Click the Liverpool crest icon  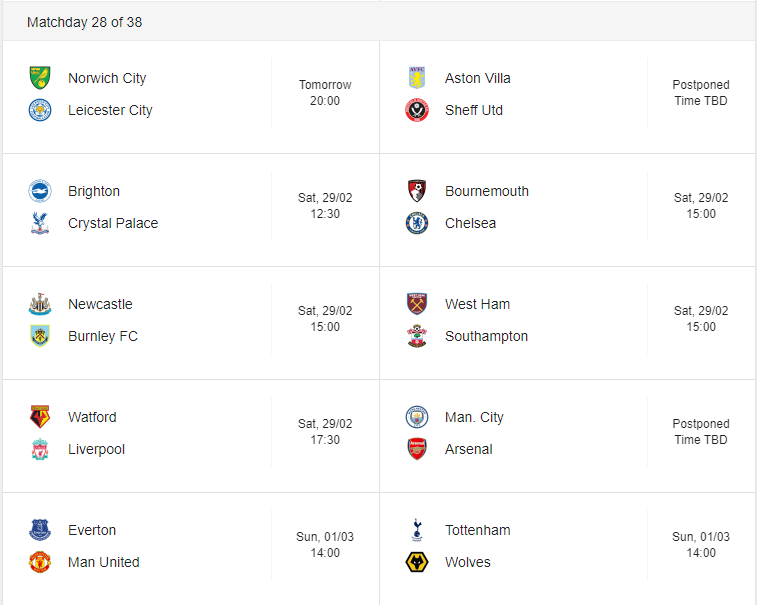pyautogui.click(x=40, y=449)
